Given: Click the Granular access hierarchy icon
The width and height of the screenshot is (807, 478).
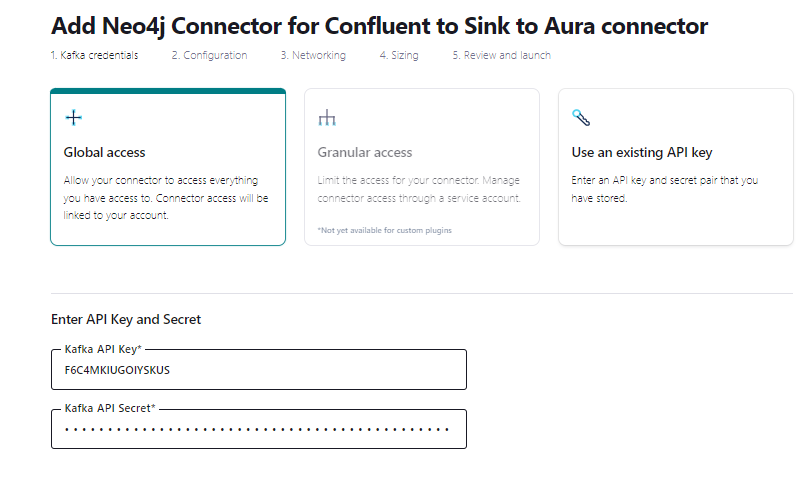Looking at the screenshot, I should (x=327, y=119).
